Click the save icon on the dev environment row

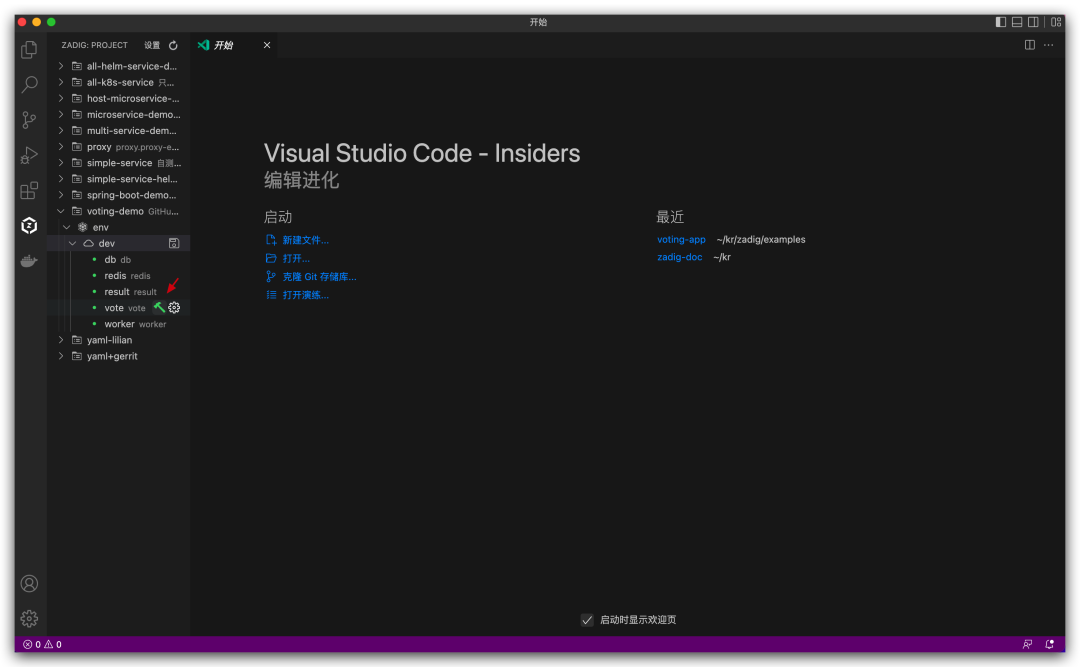tap(174, 243)
